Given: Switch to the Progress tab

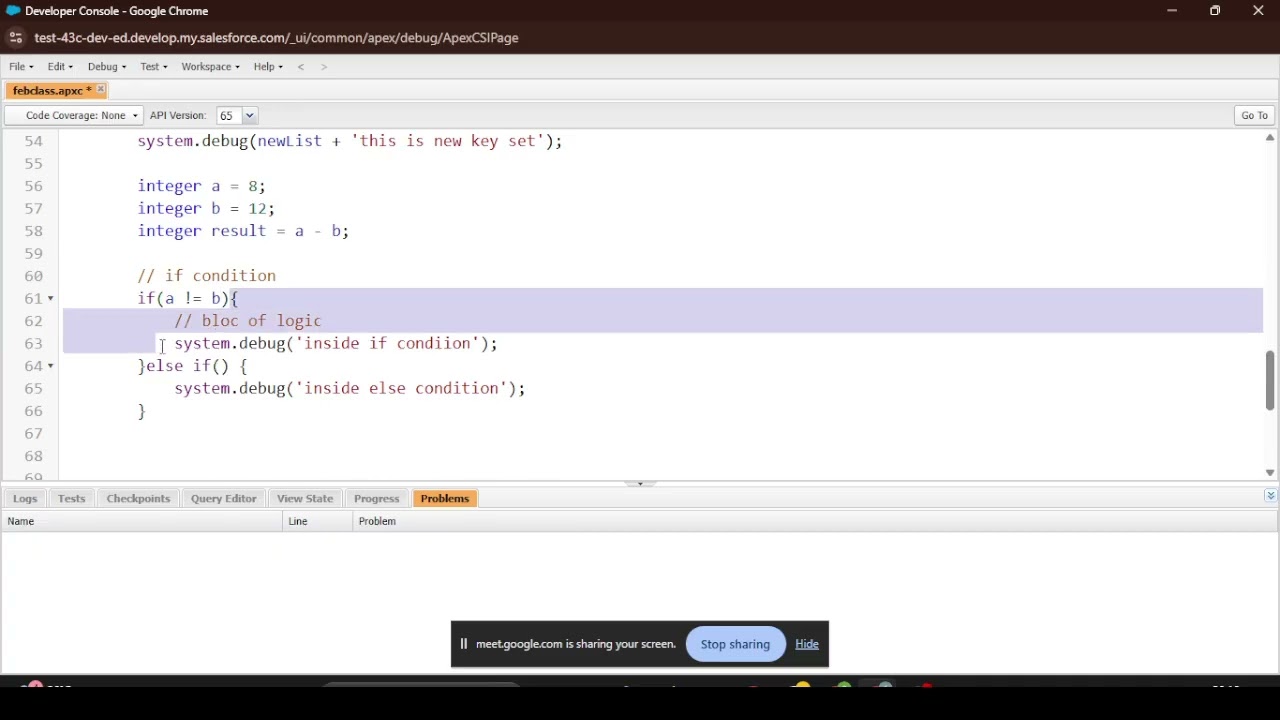Looking at the screenshot, I should coord(376,498).
